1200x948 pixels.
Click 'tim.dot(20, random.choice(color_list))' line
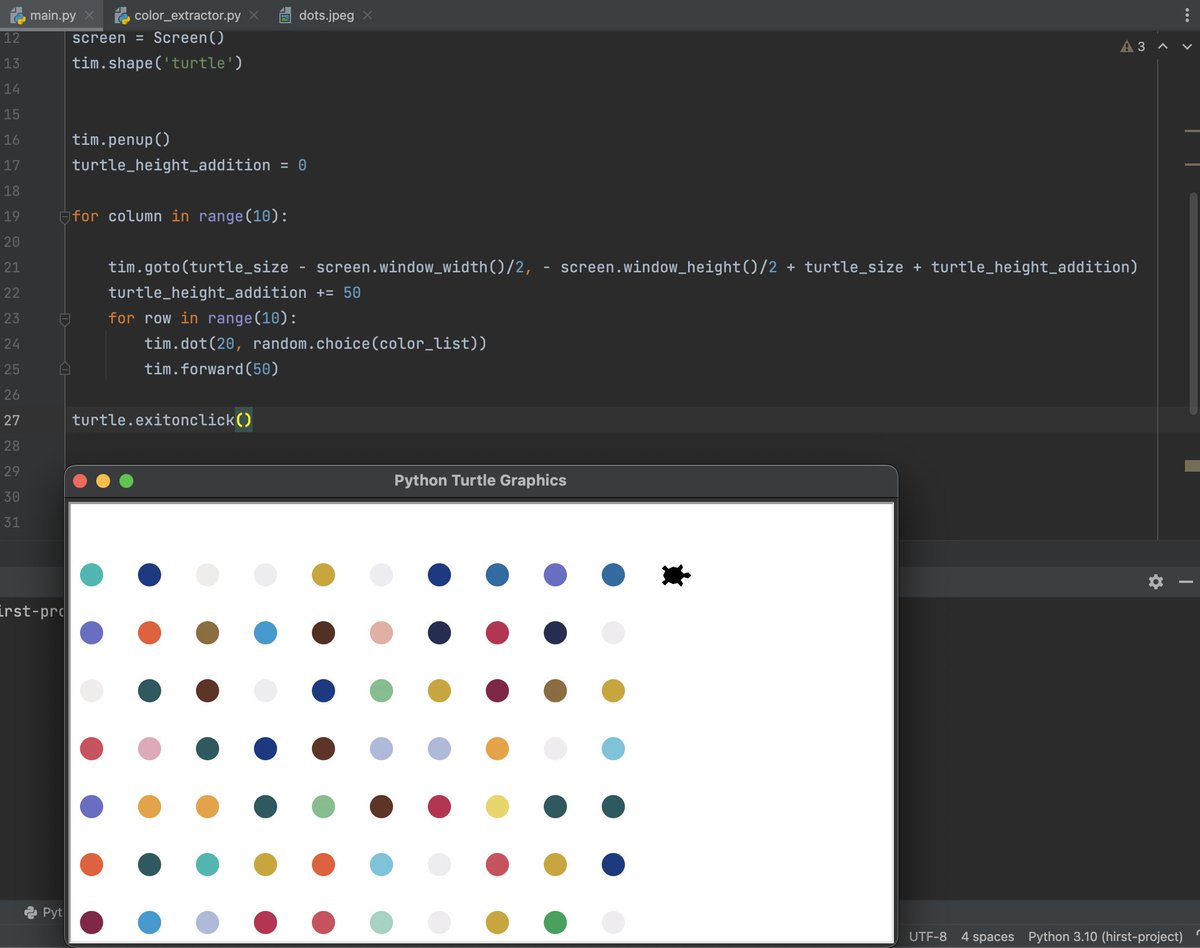point(316,344)
